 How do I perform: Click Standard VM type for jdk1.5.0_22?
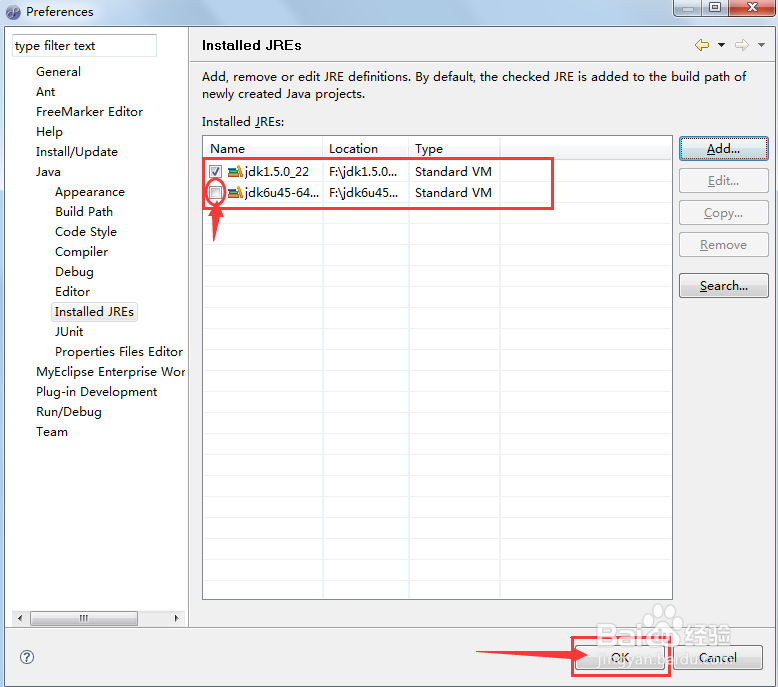point(453,172)
